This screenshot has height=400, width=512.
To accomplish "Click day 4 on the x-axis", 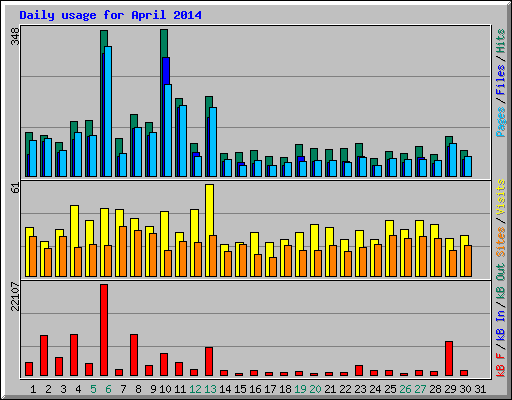I will click(x=78, y=389).
